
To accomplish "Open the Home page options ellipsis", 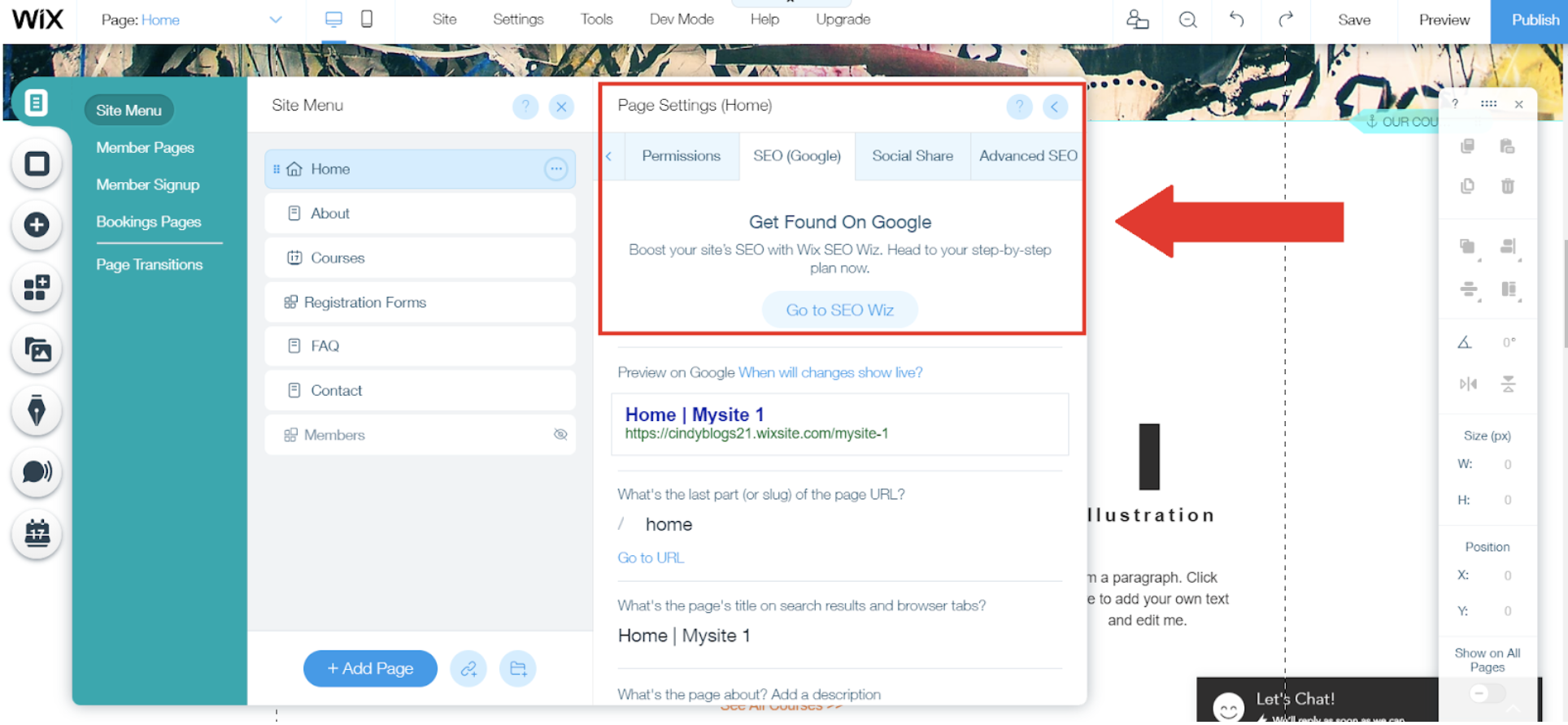I will (x=556, y=169).
